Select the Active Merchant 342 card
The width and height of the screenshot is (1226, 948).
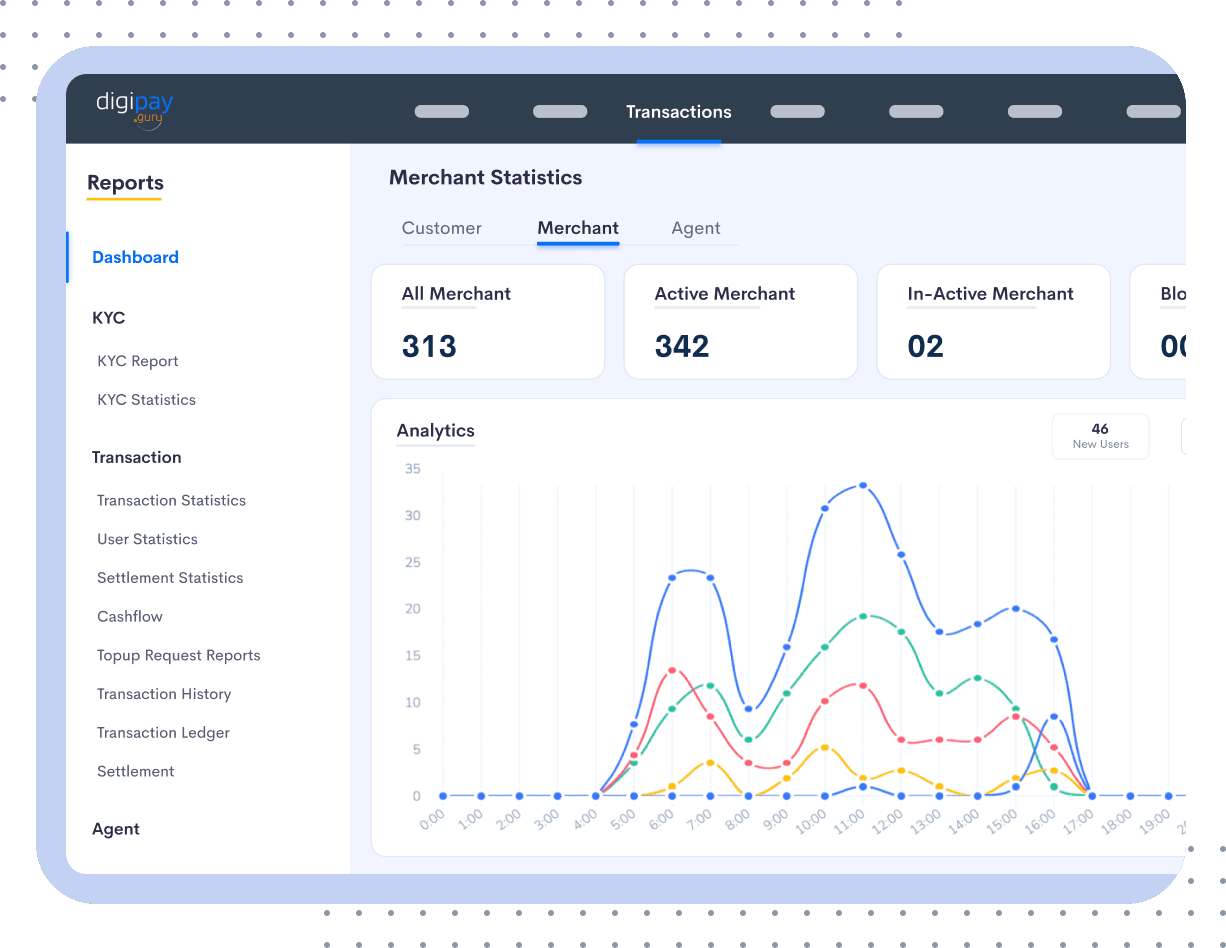[x=740, y=322]
